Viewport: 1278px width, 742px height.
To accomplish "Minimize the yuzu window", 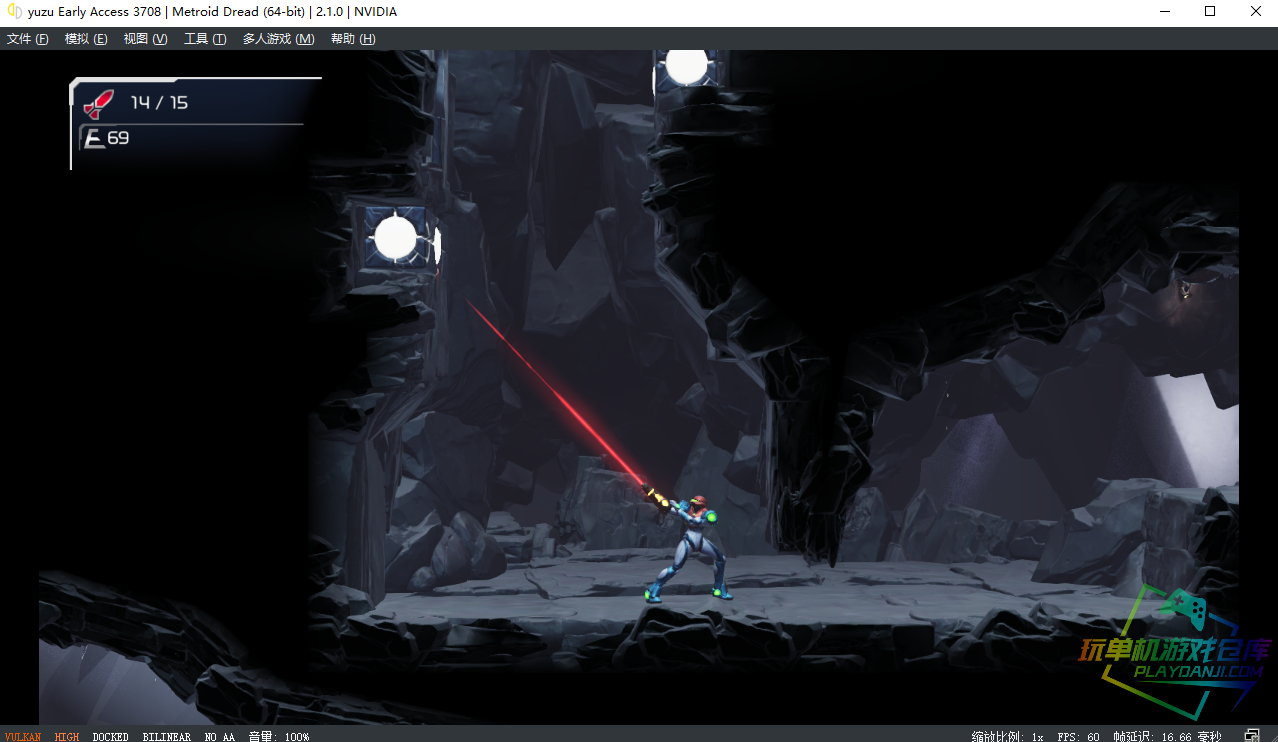I will coord(1164,12).
